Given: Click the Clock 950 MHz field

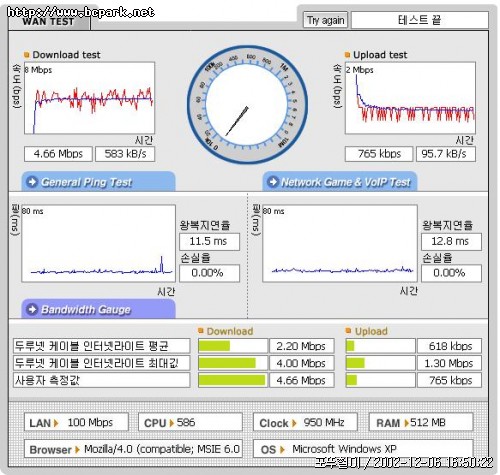Looking at the screenshot, I should tap(305, 422).
